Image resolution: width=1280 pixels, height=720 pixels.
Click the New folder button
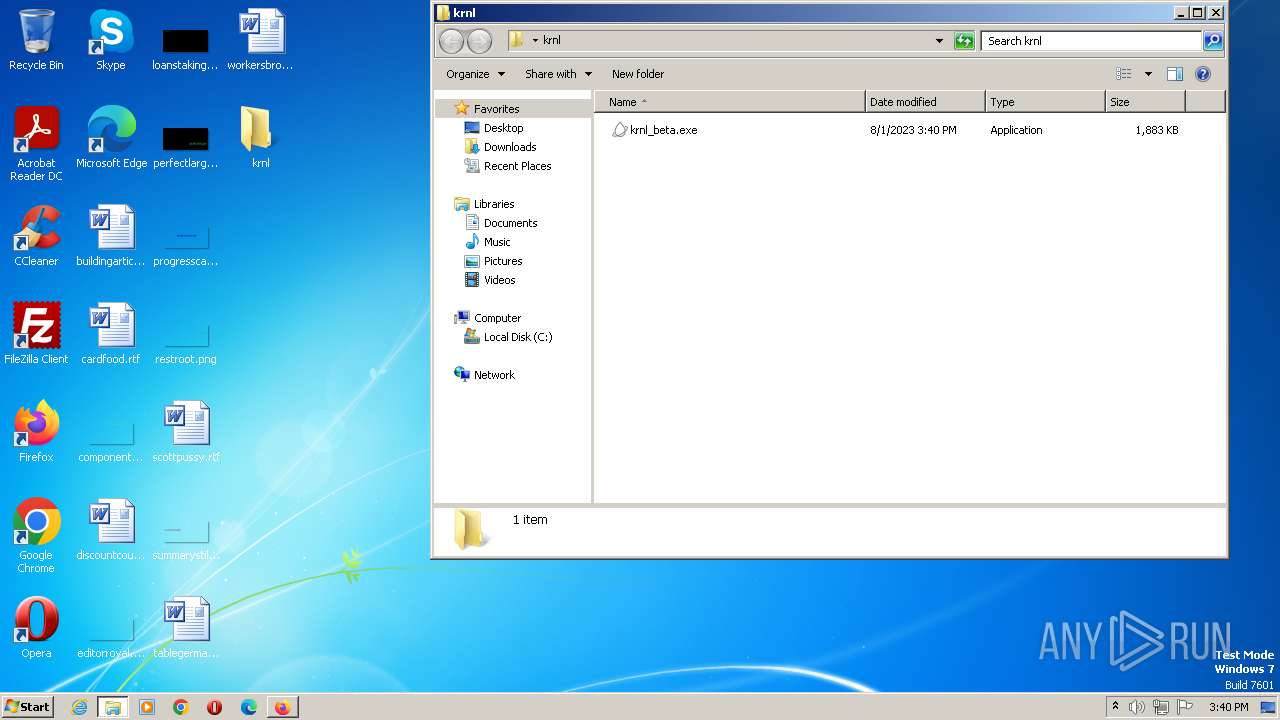coord(638,74)
